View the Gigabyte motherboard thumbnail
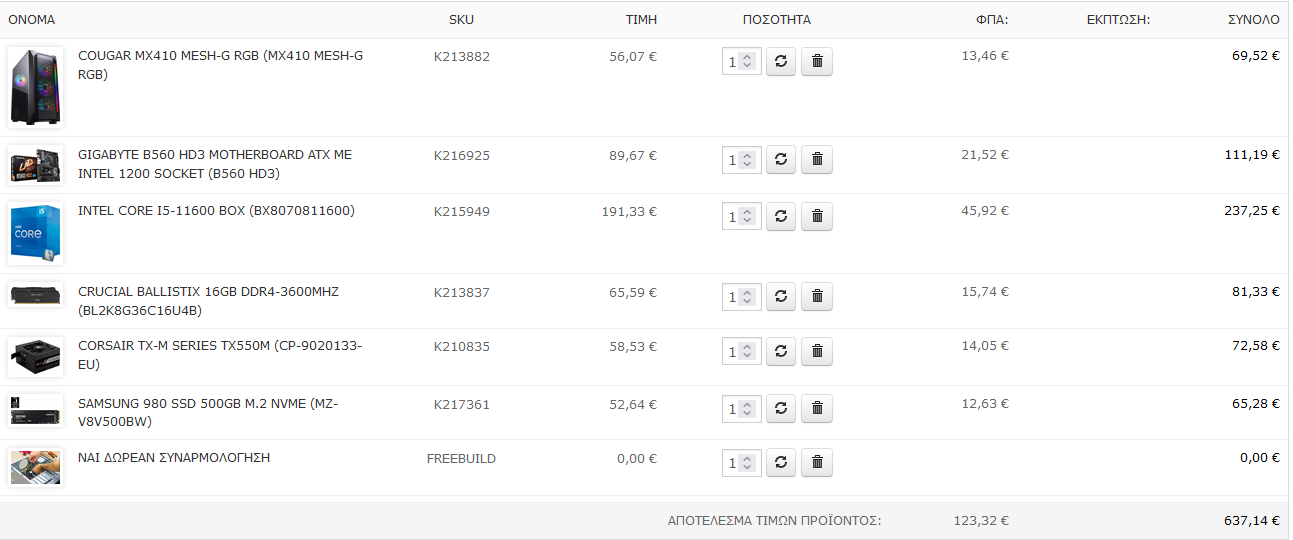This screenshot has height=540, width=1293. pyautogui.click(x=36, y=165)
